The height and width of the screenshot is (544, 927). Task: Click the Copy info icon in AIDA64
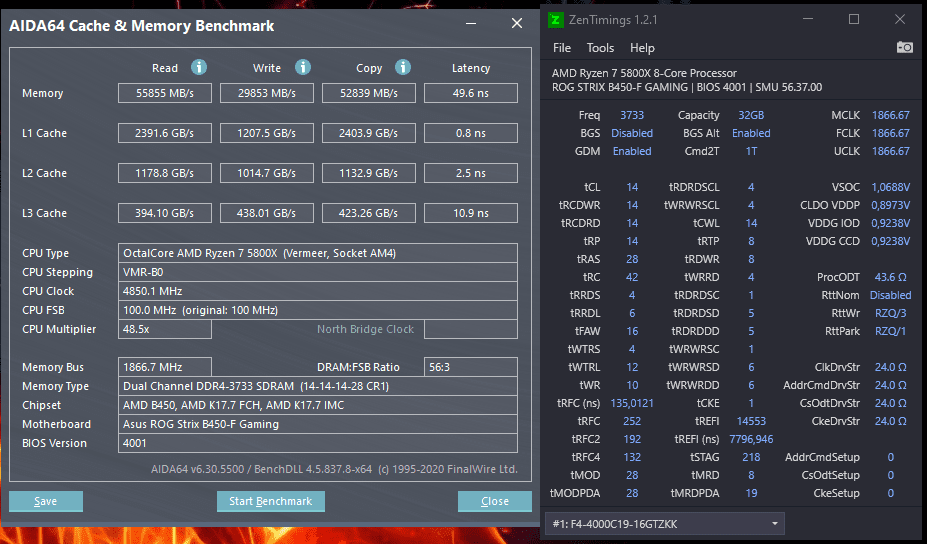point(403,67)
